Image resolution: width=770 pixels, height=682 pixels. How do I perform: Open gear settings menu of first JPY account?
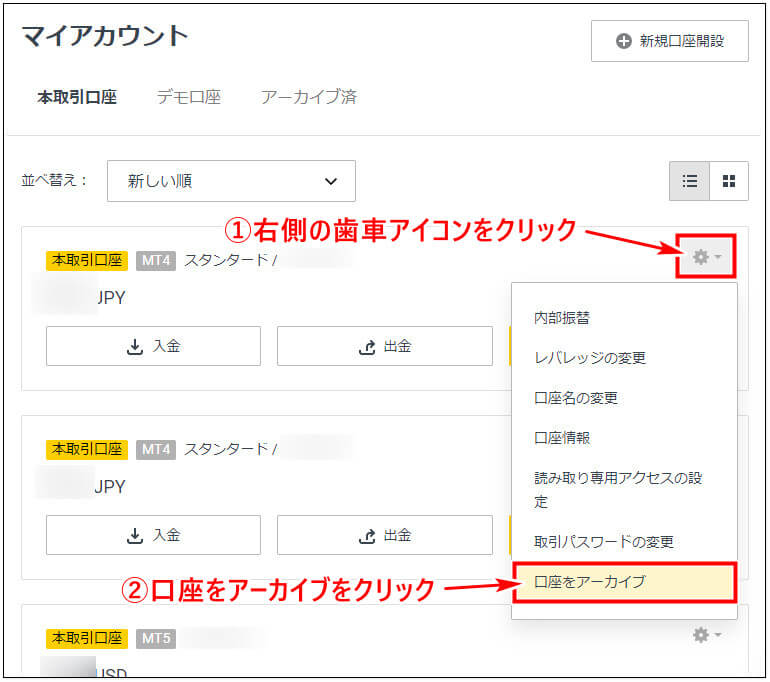[706, 256]
